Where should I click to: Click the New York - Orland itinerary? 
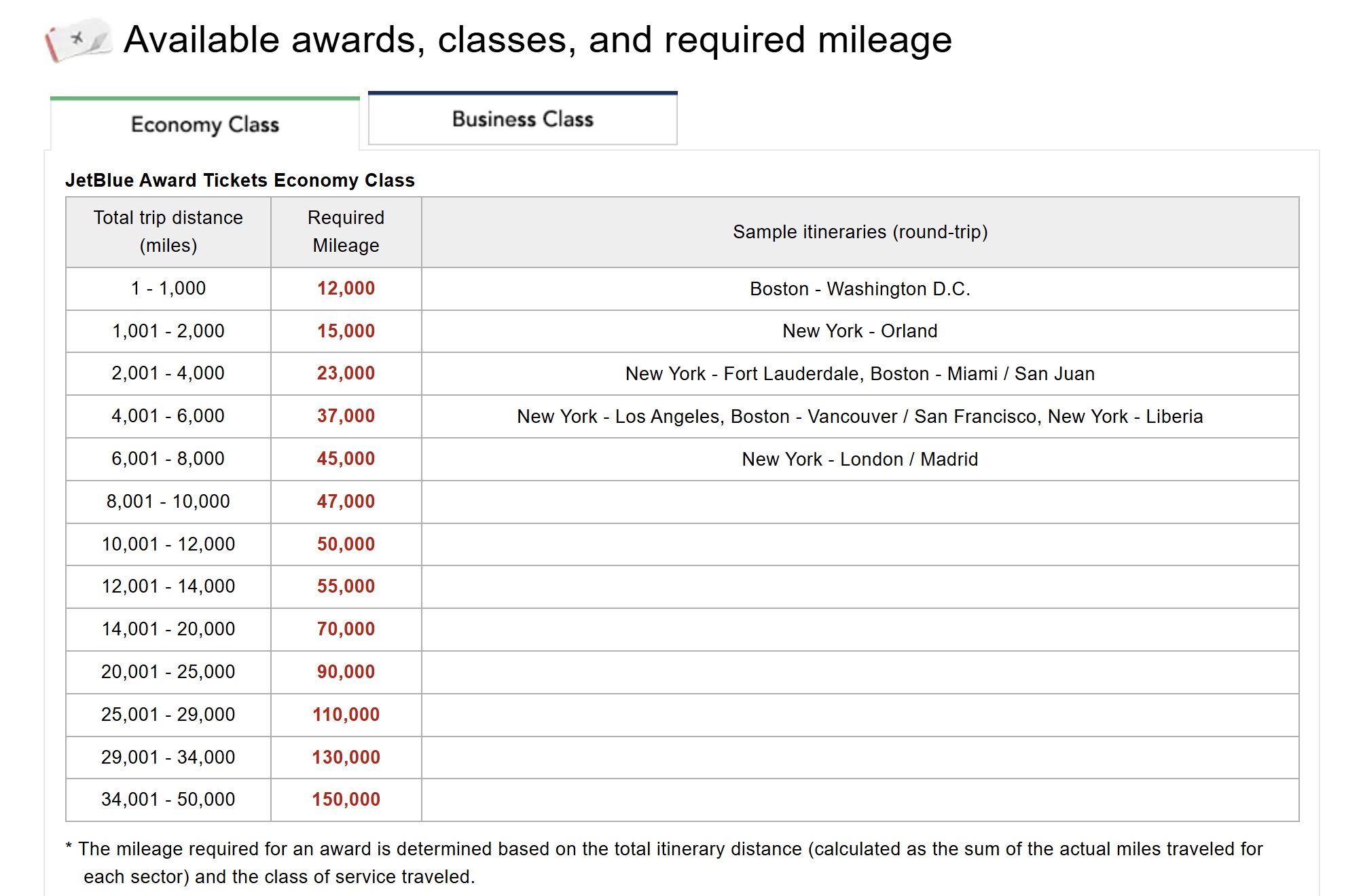[x=860, y=331]
